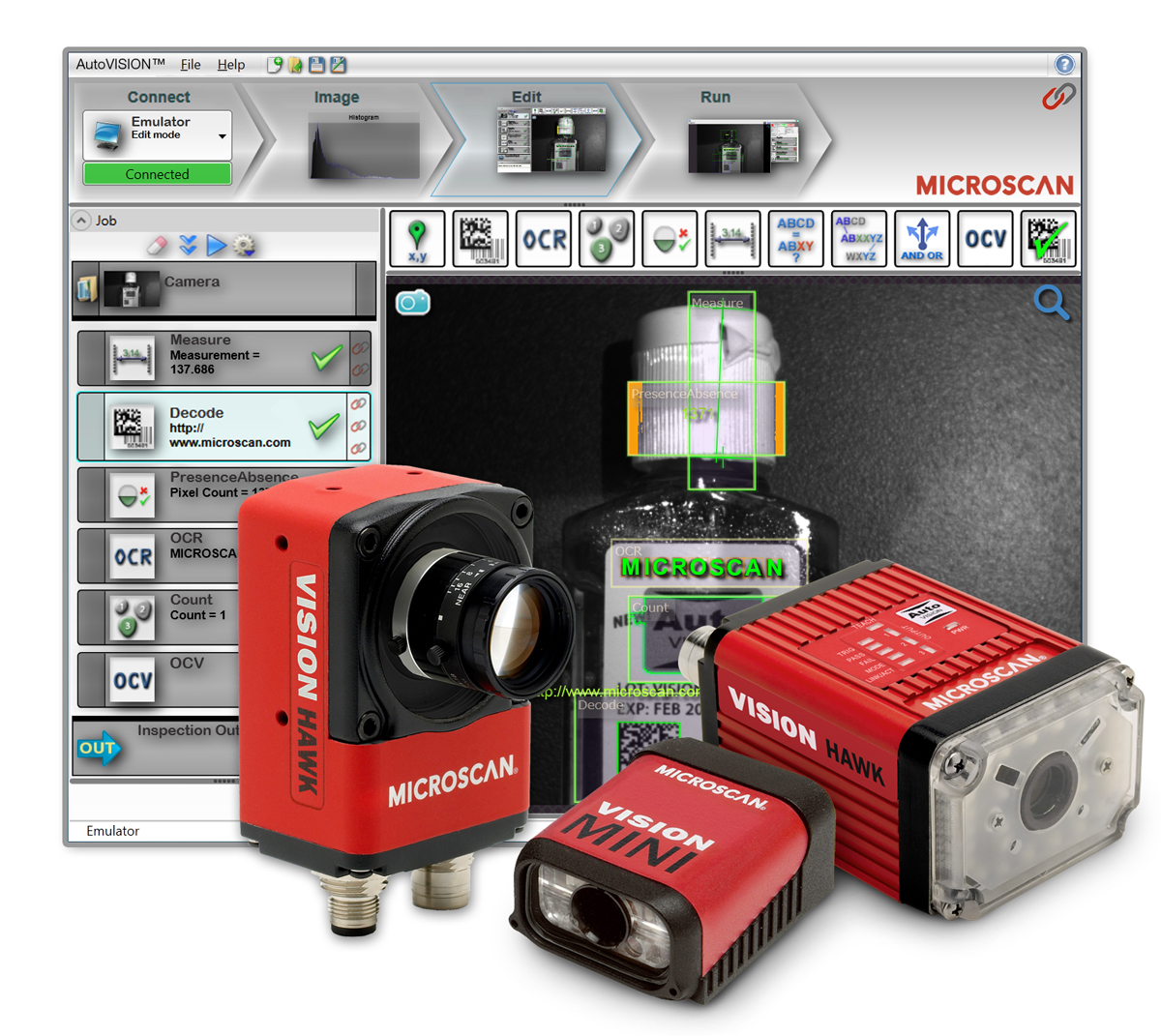Screen dimensions: 1161x1036
Task: Collapse the Job panel using its chevron
Action: click(81, 221)
